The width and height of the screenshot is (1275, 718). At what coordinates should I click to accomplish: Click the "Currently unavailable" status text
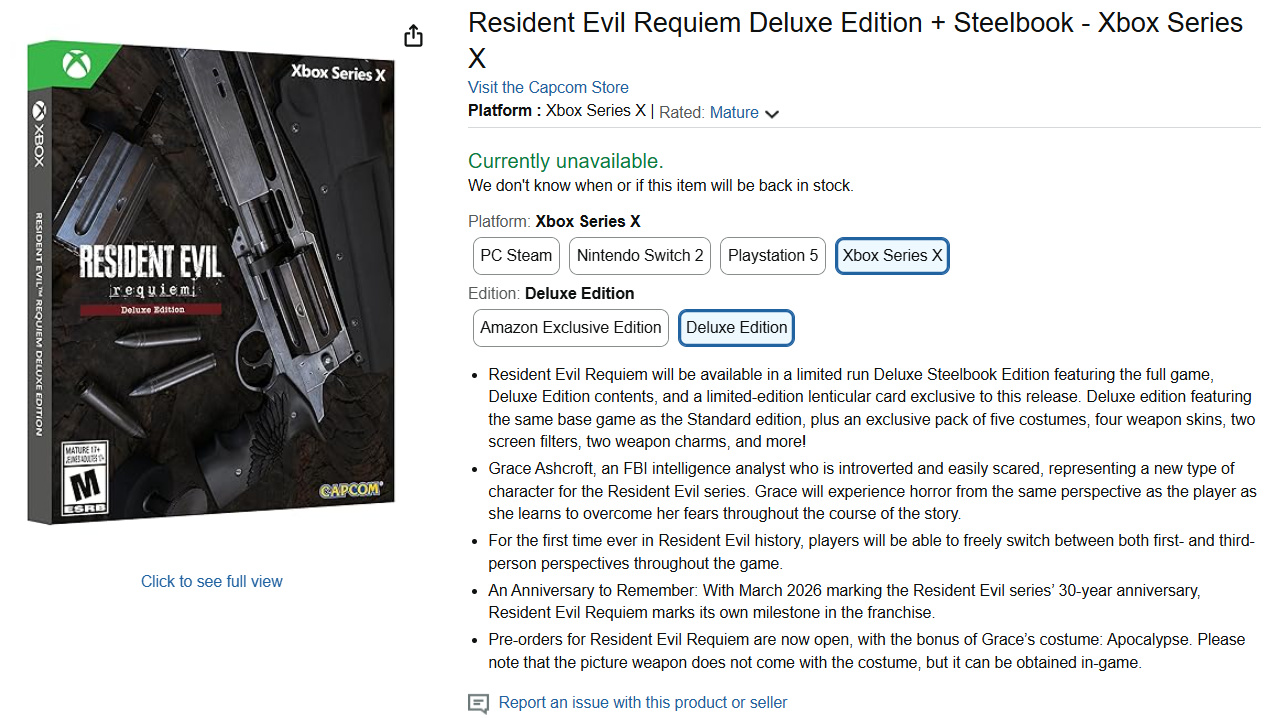(565, 161)
